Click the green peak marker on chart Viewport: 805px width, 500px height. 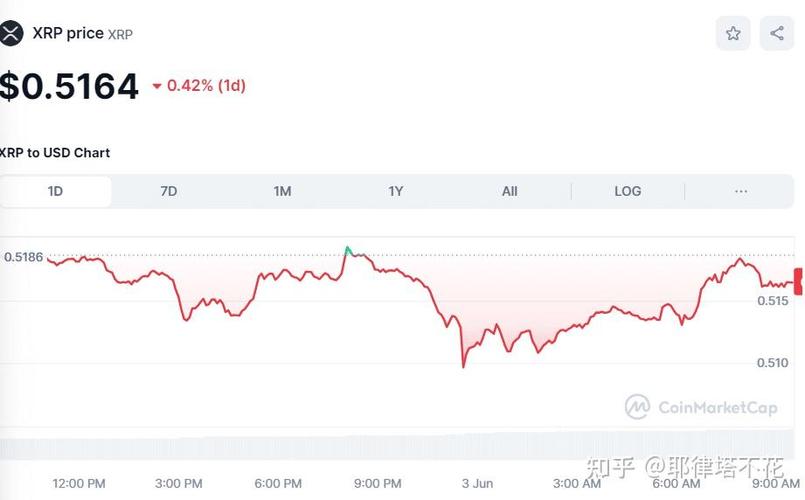[x=348, y=250]
